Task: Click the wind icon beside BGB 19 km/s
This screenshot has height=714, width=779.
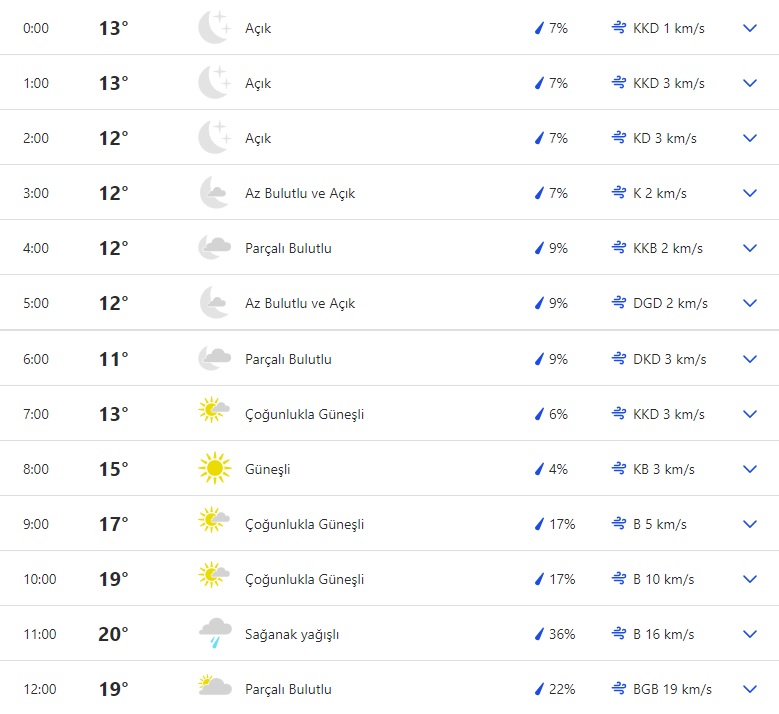Action: point(619,689)
